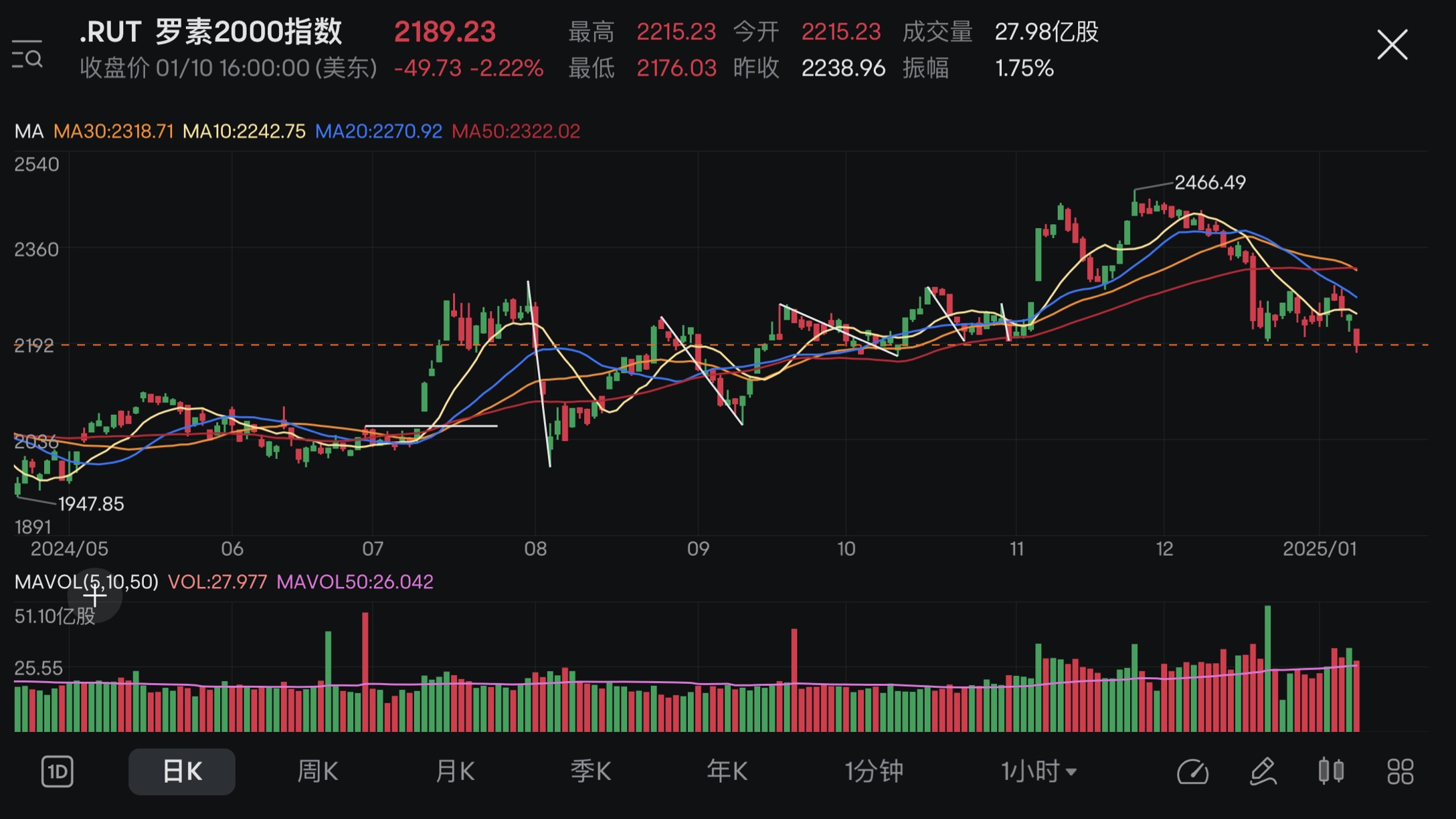Open the four-square grid layout icon

click(1400, 771)
